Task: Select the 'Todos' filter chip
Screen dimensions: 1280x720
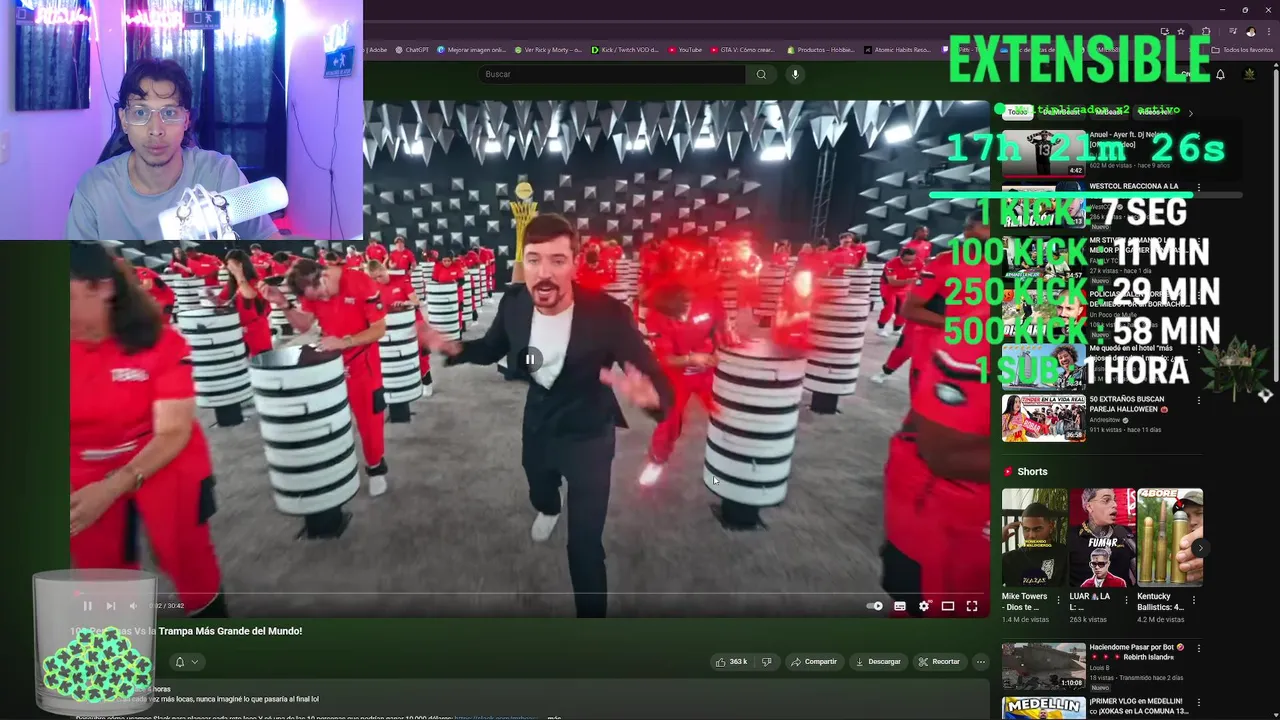Action: (x=1018, y=112)
